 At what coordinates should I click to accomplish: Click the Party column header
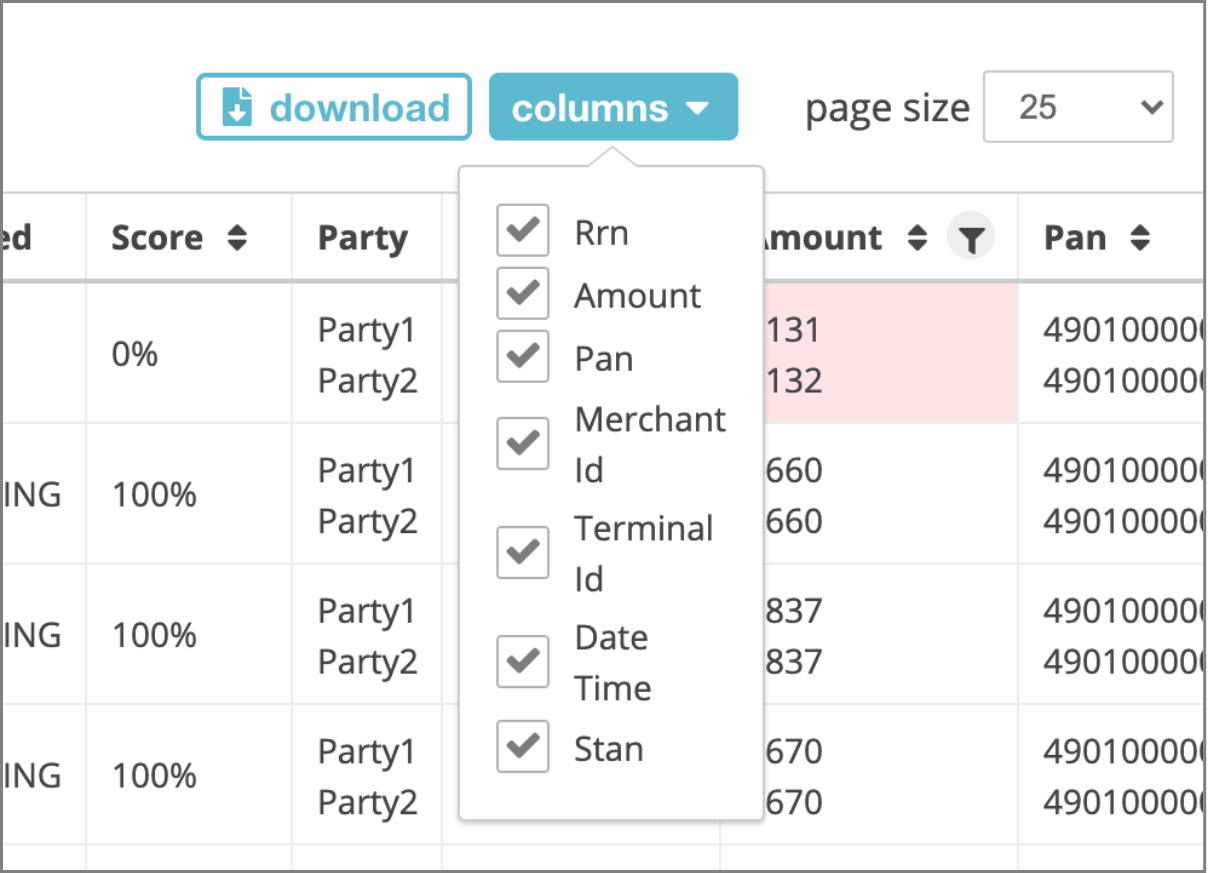point(363,238)
